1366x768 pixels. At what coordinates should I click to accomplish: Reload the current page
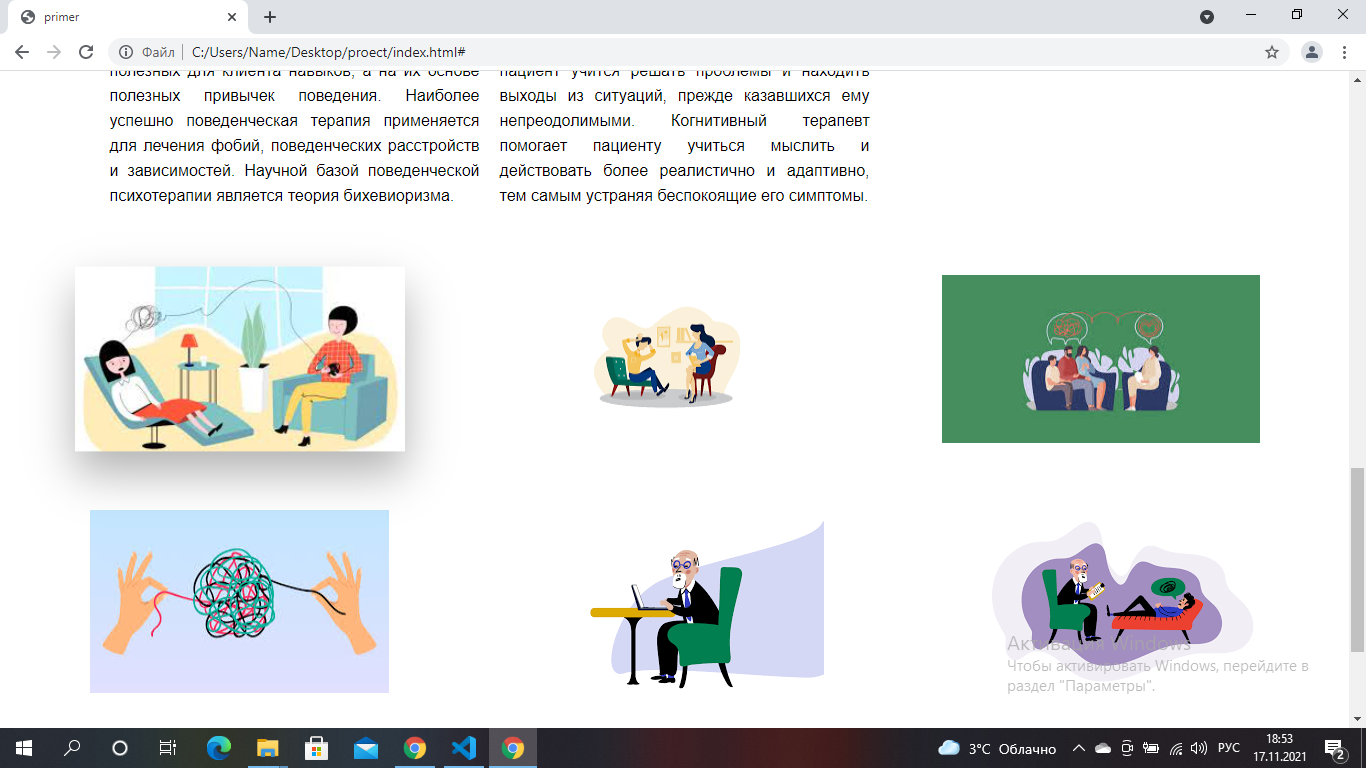[x=86, y=52]
